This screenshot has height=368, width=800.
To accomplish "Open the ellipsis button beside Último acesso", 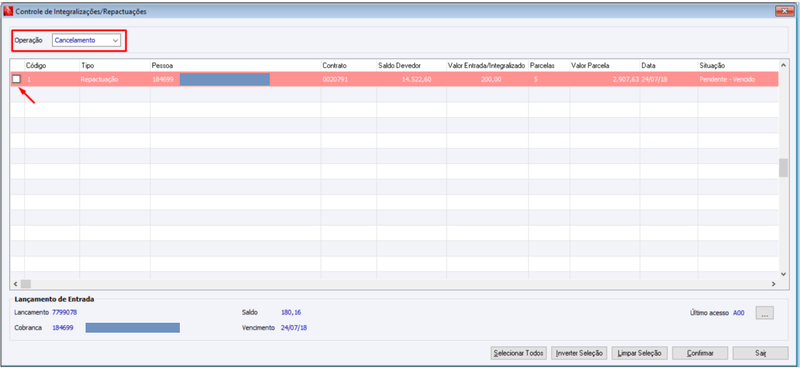I will tap(765, 313).
